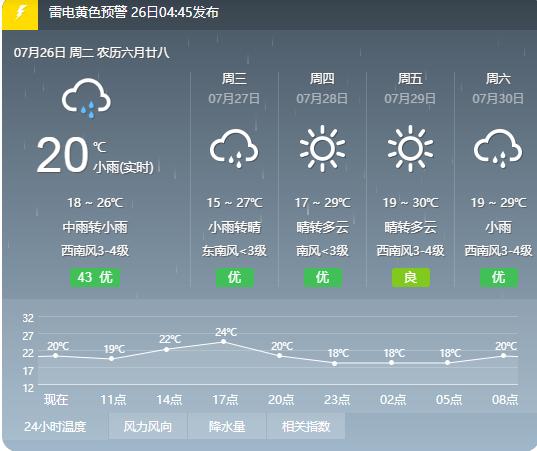Screen dimensions: 537x451
Task: Click the 18℃ chart point at 02点
Action: coord(391,362)
